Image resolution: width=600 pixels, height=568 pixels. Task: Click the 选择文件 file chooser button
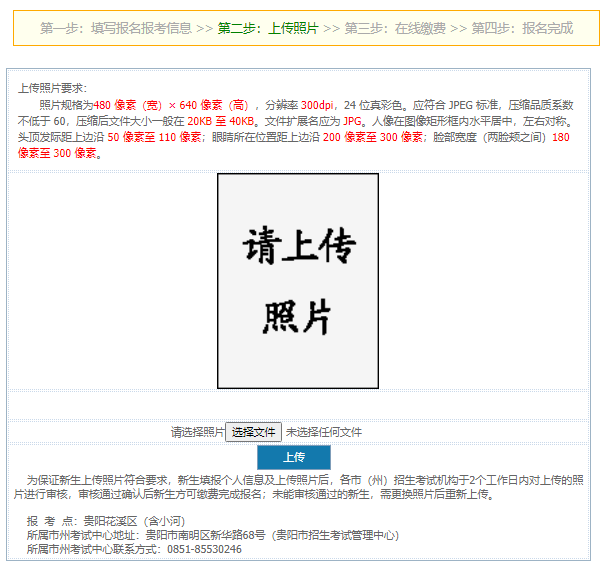pyautogui.click(x=254, y=432)
